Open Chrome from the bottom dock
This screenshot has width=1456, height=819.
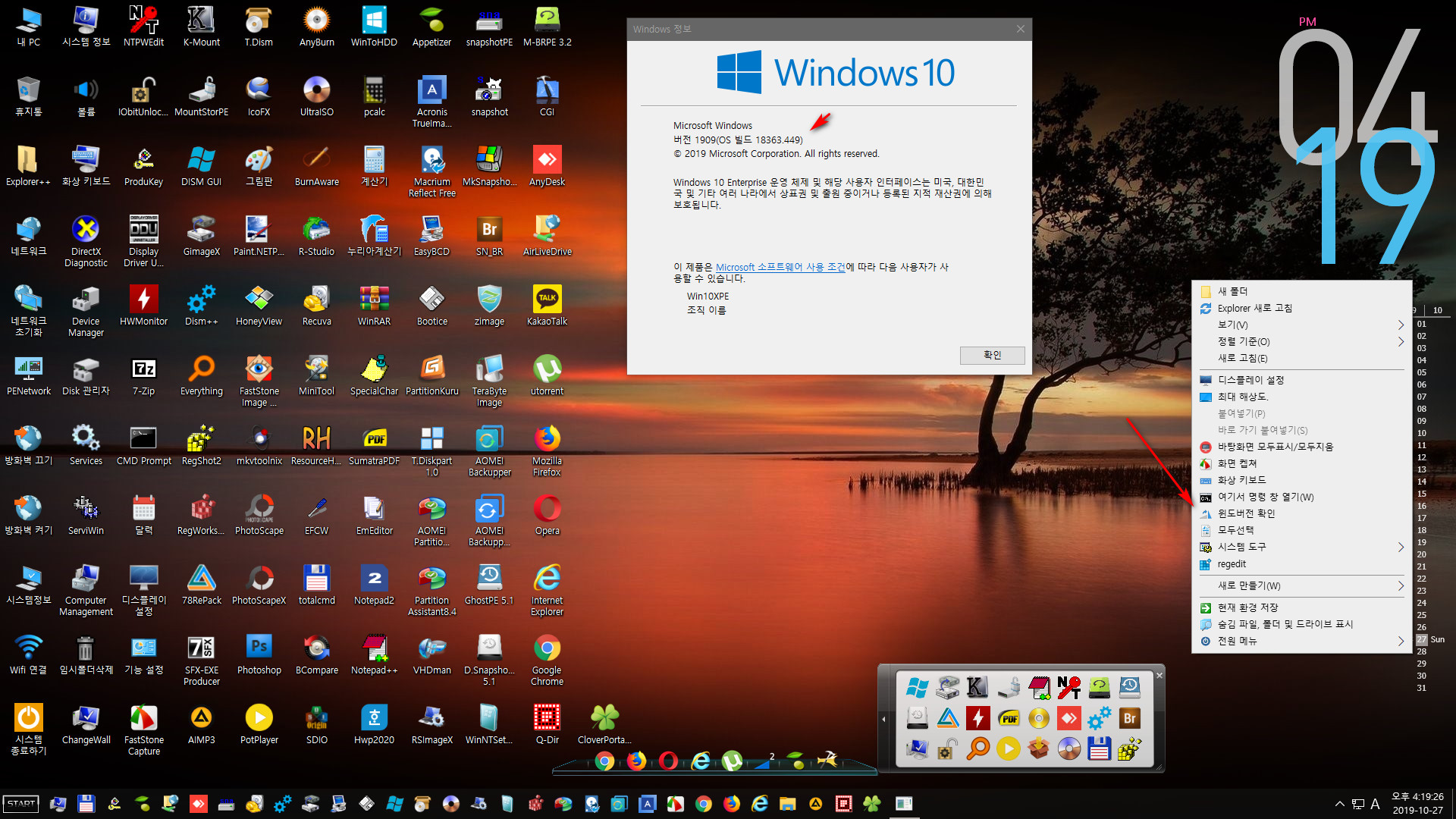[x=604, y=761]
